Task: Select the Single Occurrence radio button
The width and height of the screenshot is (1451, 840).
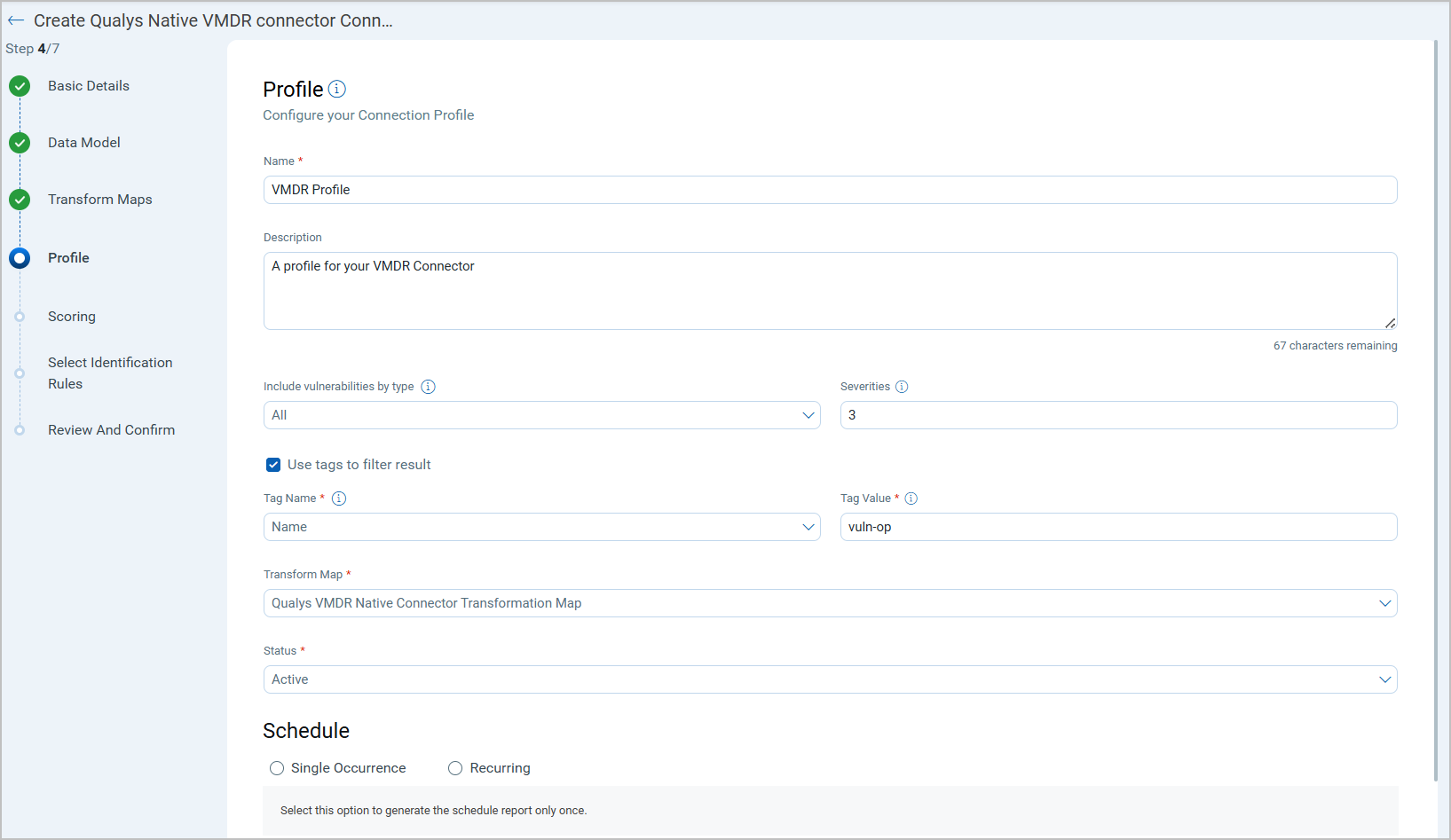Action: coord(277,768)
